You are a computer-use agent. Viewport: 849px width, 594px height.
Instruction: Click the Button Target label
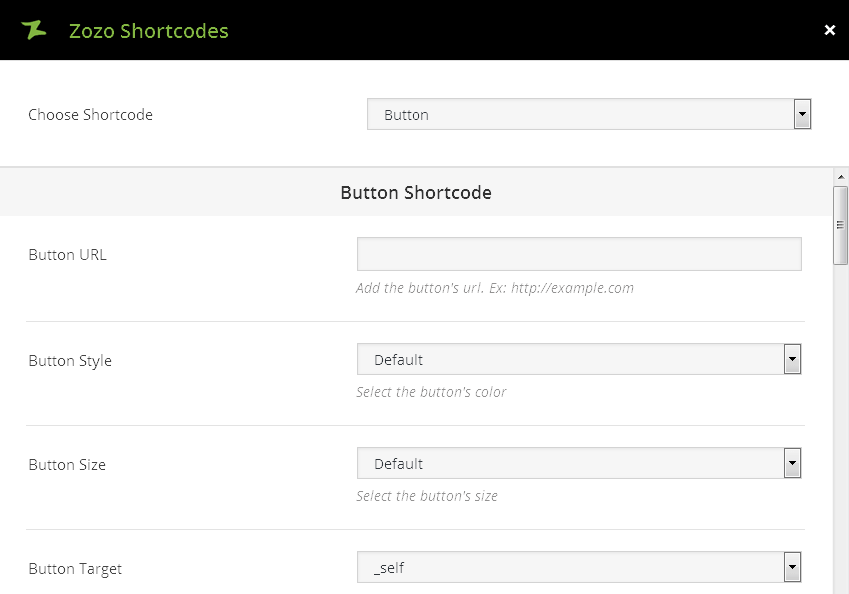[x=75, y=569]
